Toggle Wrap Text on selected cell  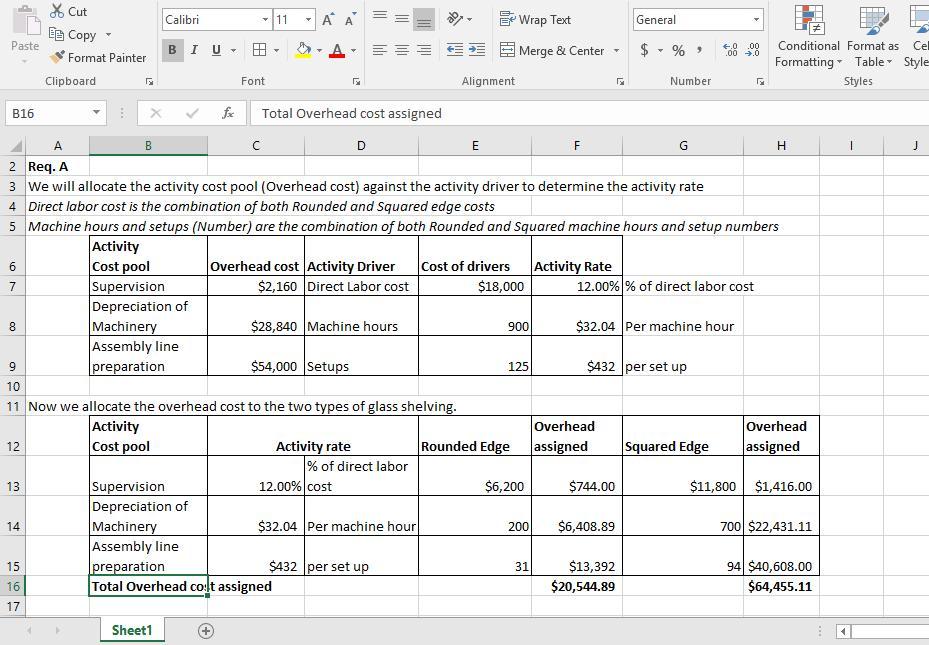[535, 20]
